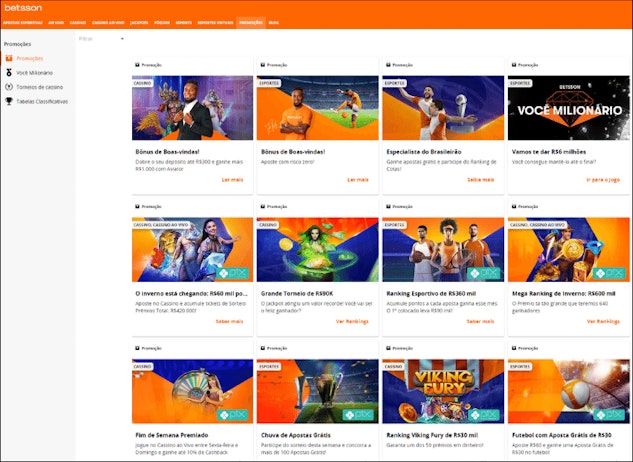Click 'Futebol com Aposta Grátis de R$30' title
Screen dimensions: 633x462
562,435
